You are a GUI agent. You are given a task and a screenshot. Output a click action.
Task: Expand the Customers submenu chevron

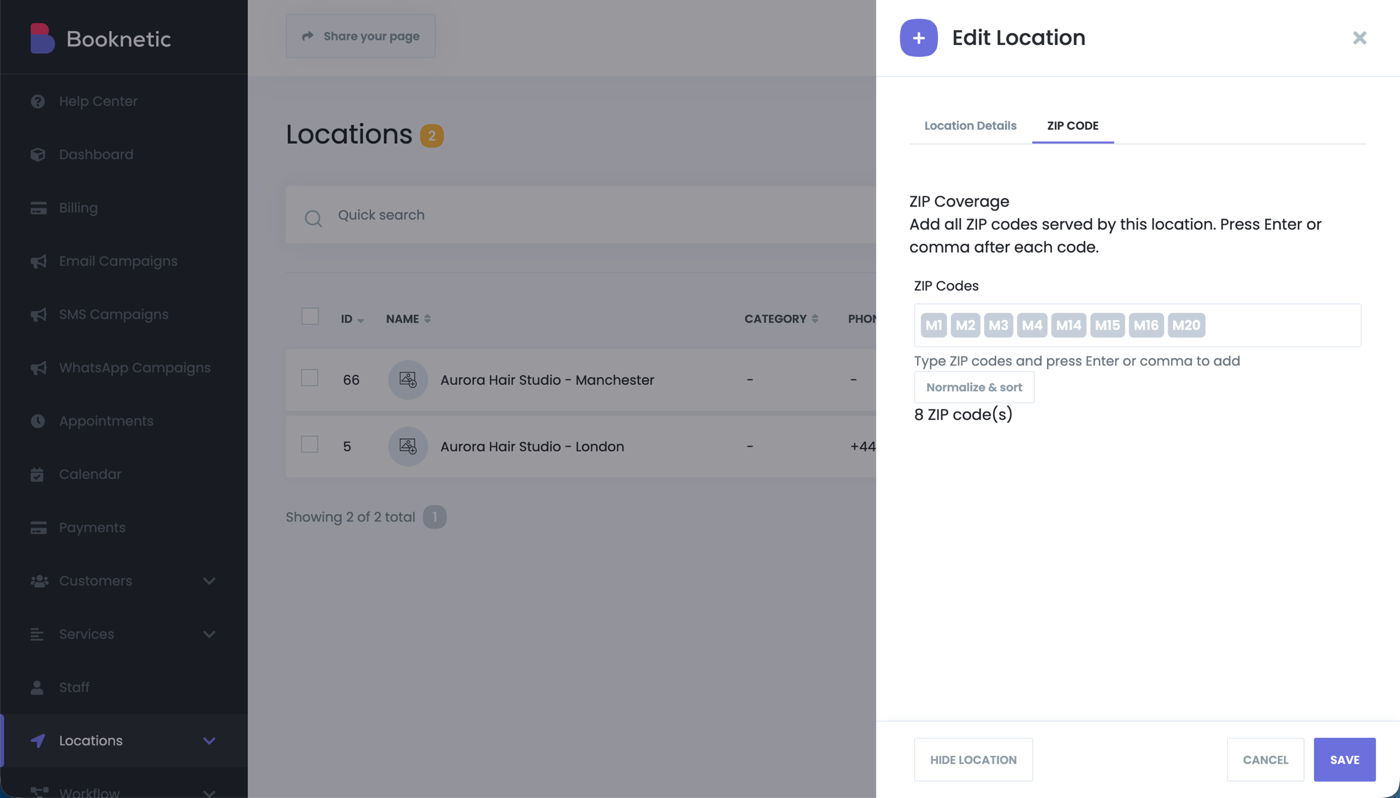pyautogui.click(x=209, y=581)
